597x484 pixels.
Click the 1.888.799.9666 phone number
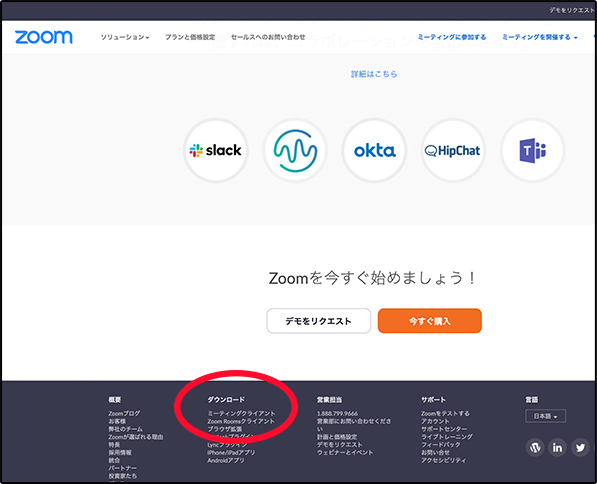(x=337, y=413)
